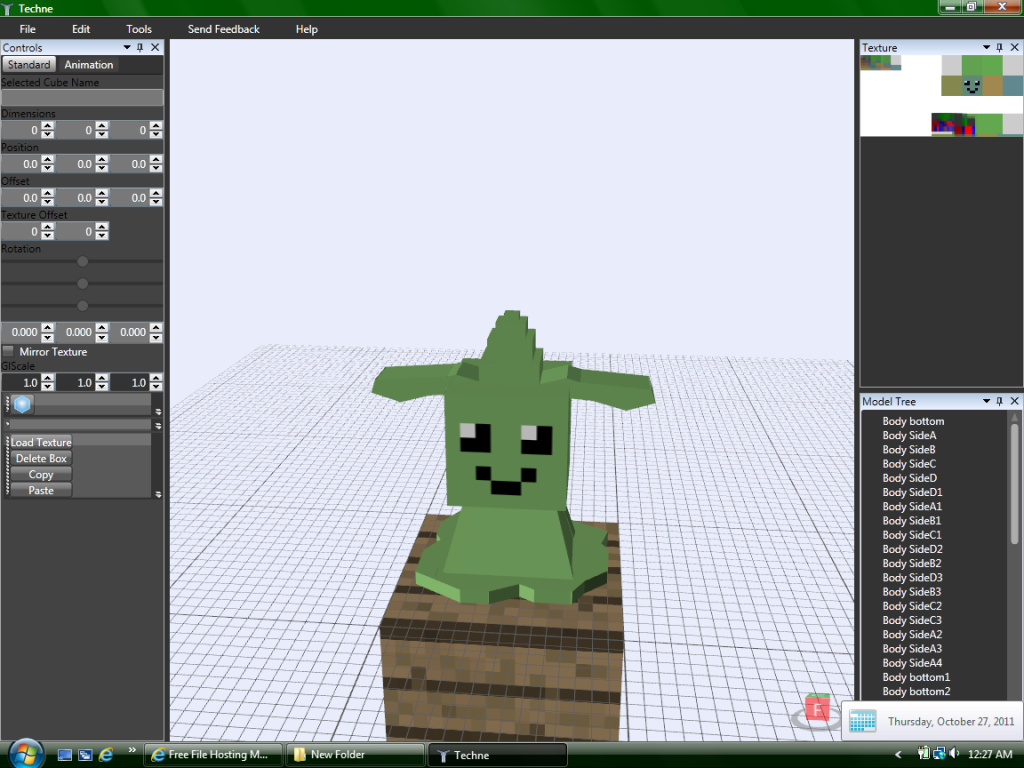Click the third Rotation slider handle
Image resolution: width=1024 pixels, height=768 pixels.
coord(82,306)
